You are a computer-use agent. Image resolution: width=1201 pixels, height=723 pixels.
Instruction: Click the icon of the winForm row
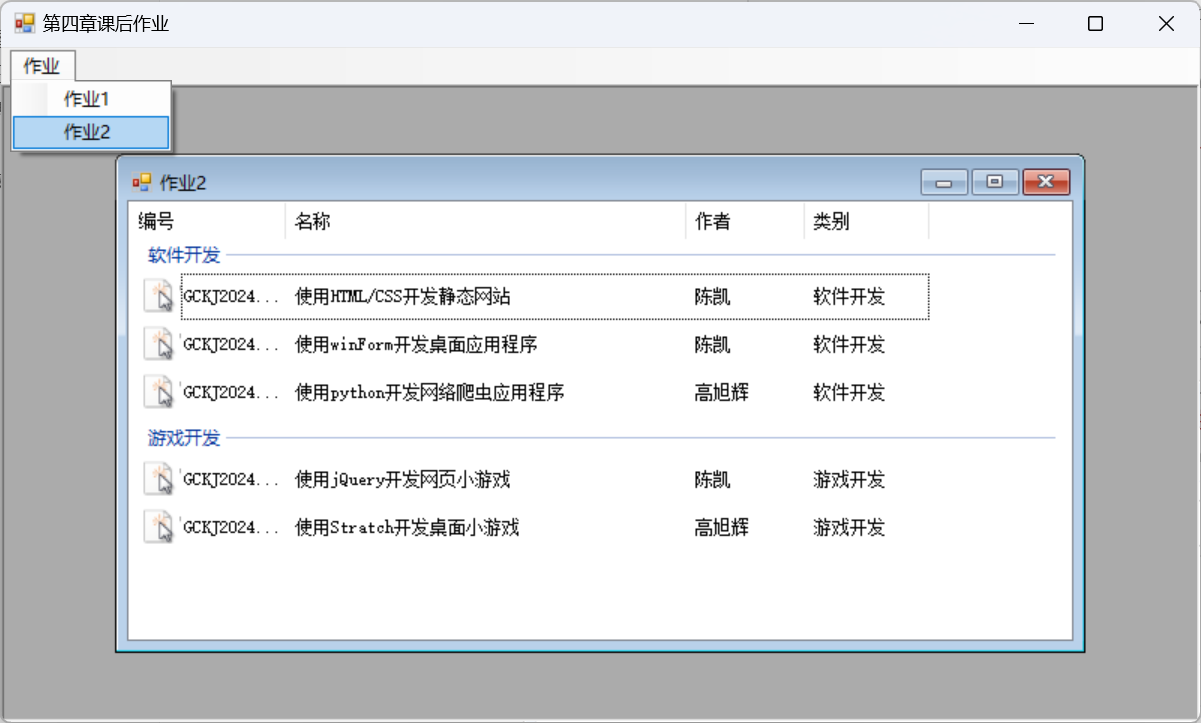pyautogui.click(x=159, y=344)
